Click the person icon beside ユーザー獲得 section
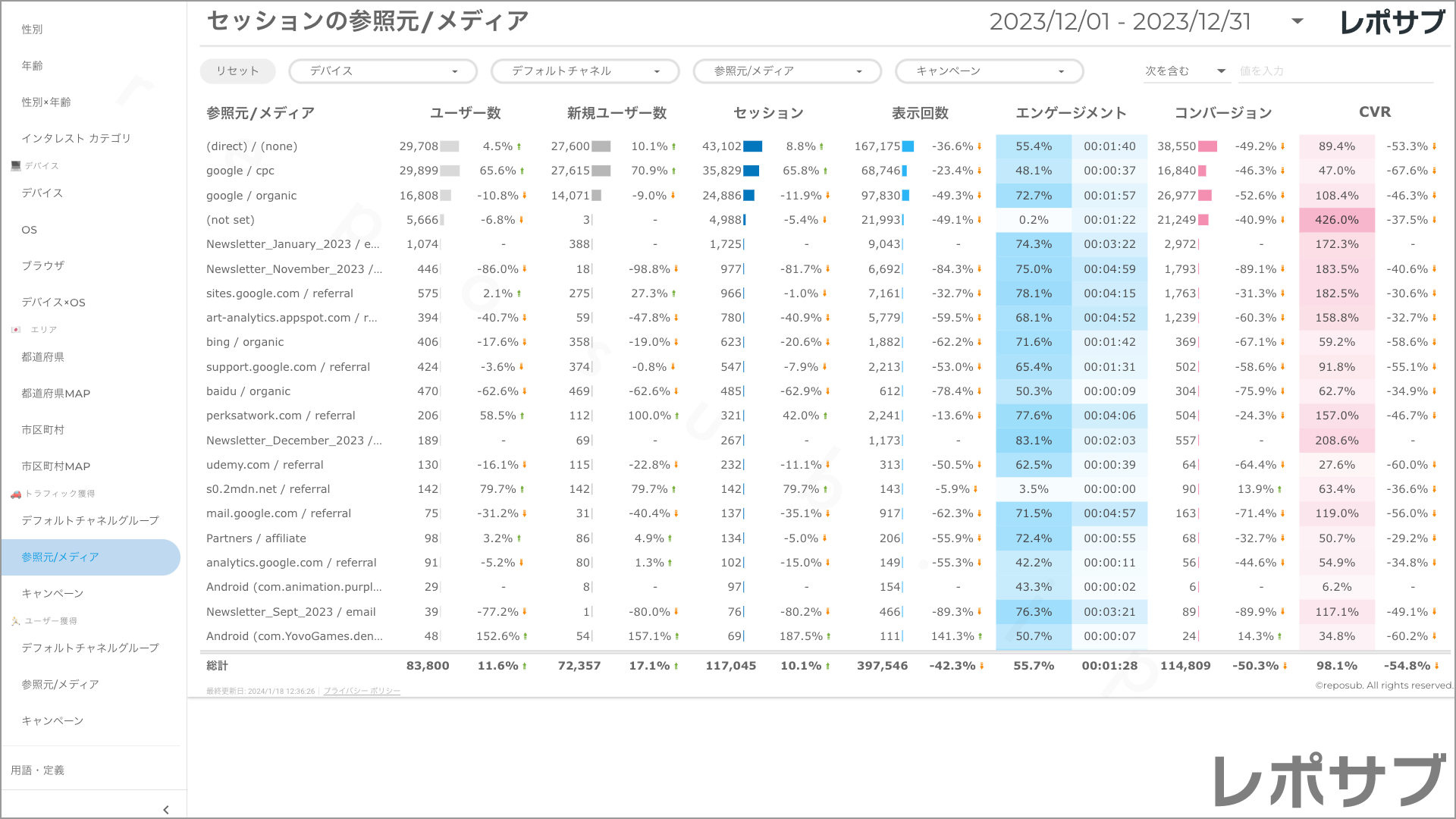1456x819 pixels. point(16,621)
